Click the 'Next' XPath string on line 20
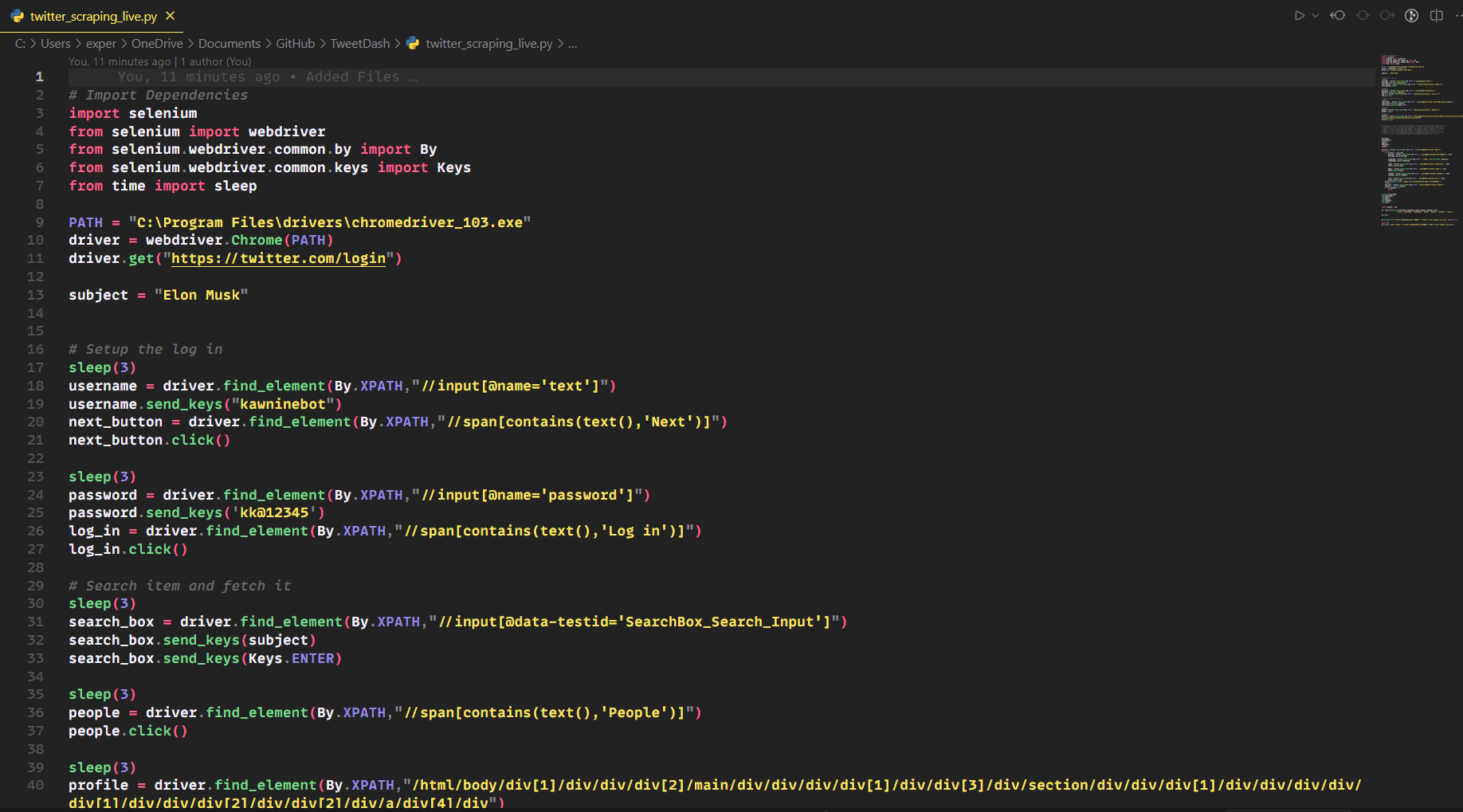Image resolution: width=1463 pixels, height=812 pixels. click(x=579, y=422)
